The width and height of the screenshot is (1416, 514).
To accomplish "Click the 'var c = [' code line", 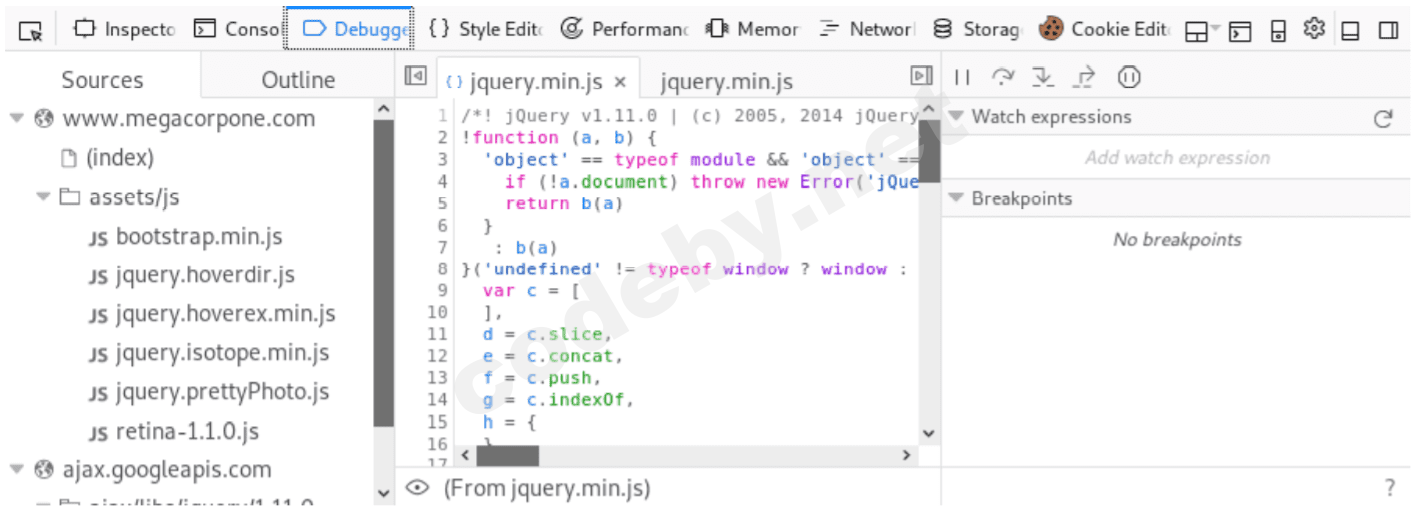I will [x=531, y=290].
